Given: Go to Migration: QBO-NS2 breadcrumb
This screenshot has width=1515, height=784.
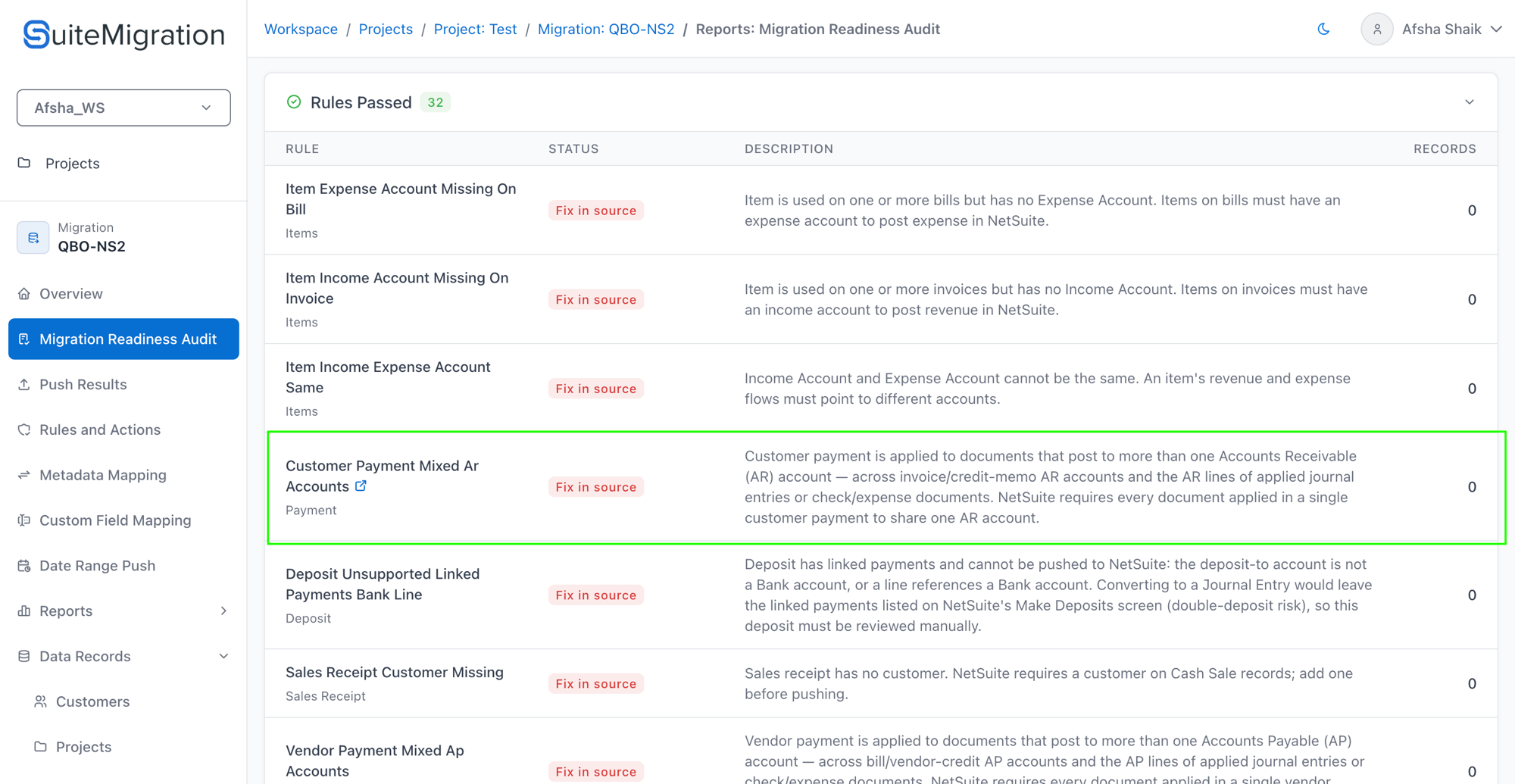Looking at the screenshot, I should tap(606, 29).
